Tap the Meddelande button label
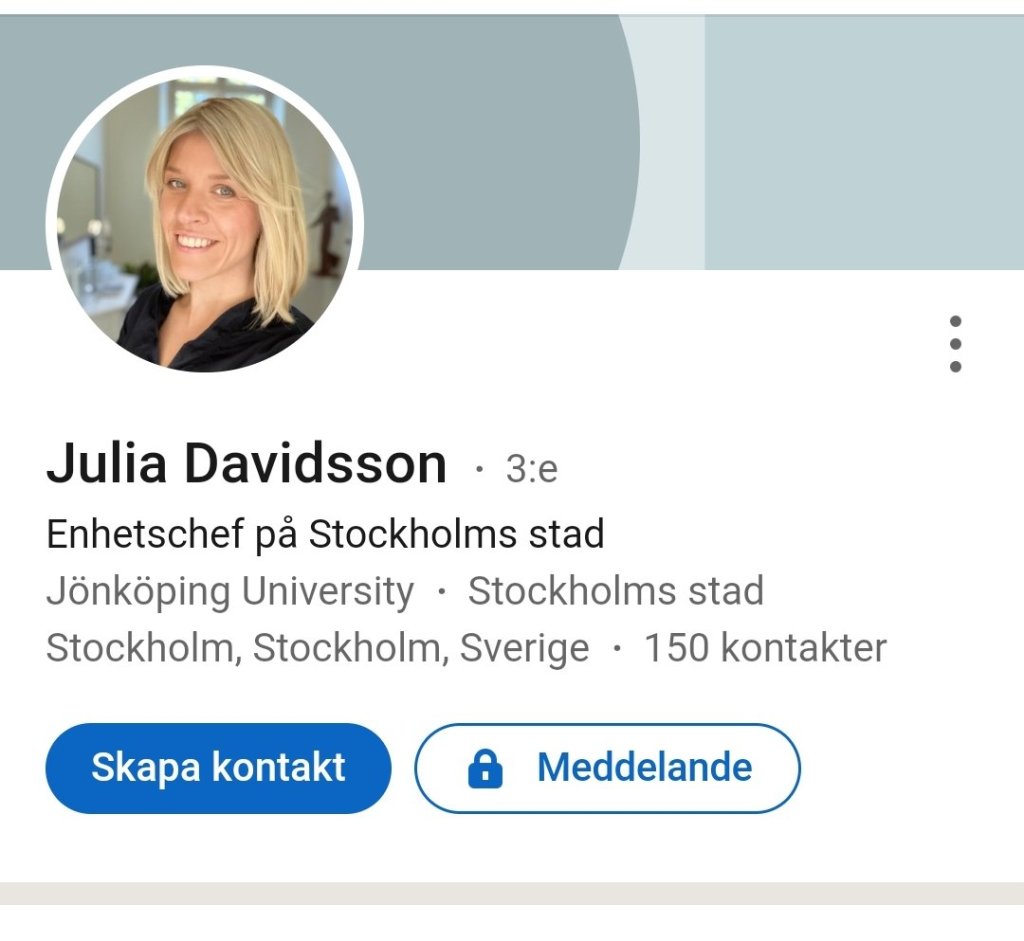The width and height of the screenshot is (1024, 941). (x=644, y=767)
